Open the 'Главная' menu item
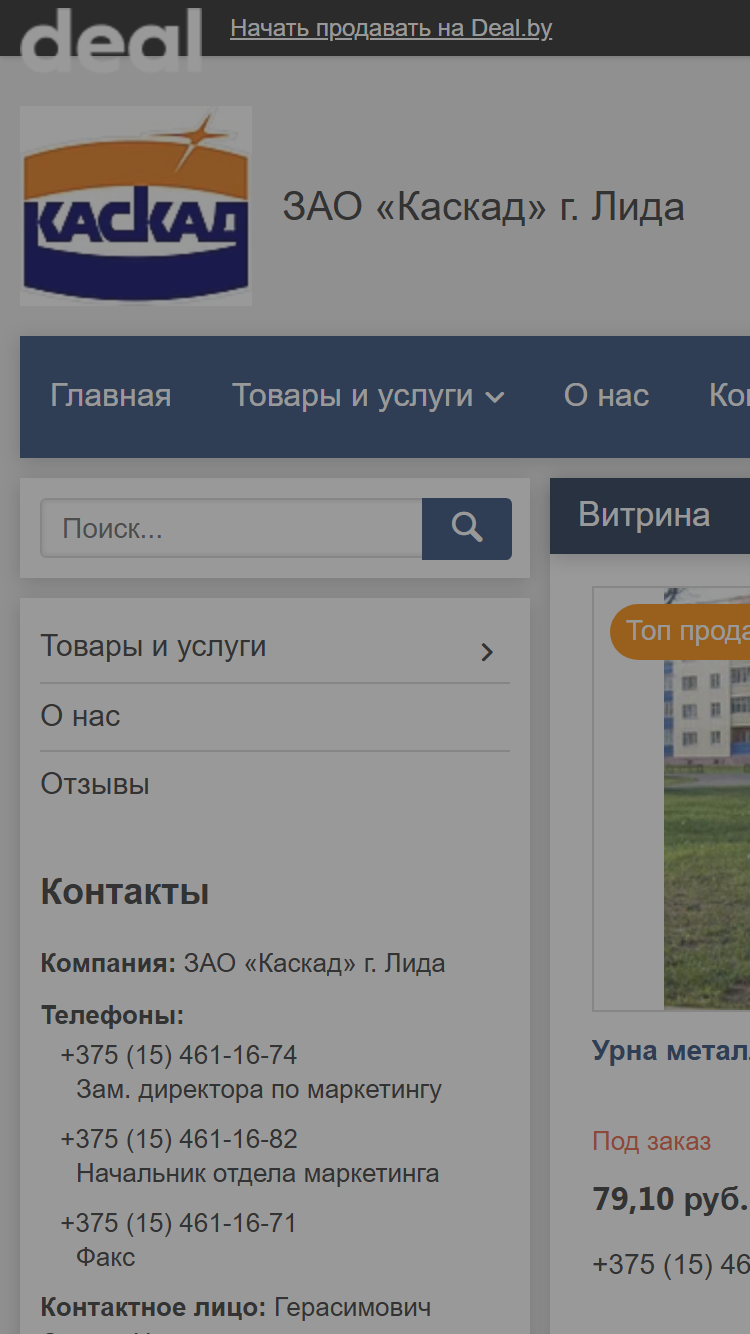This screenshot has height=1334, width=750. (111, 395)
